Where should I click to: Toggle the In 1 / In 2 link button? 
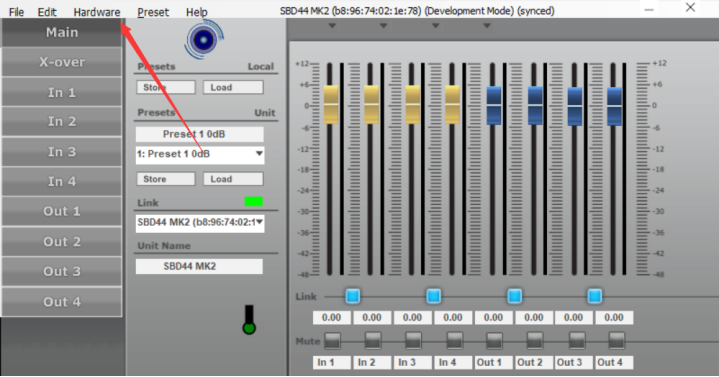click(x=352, y=296)
